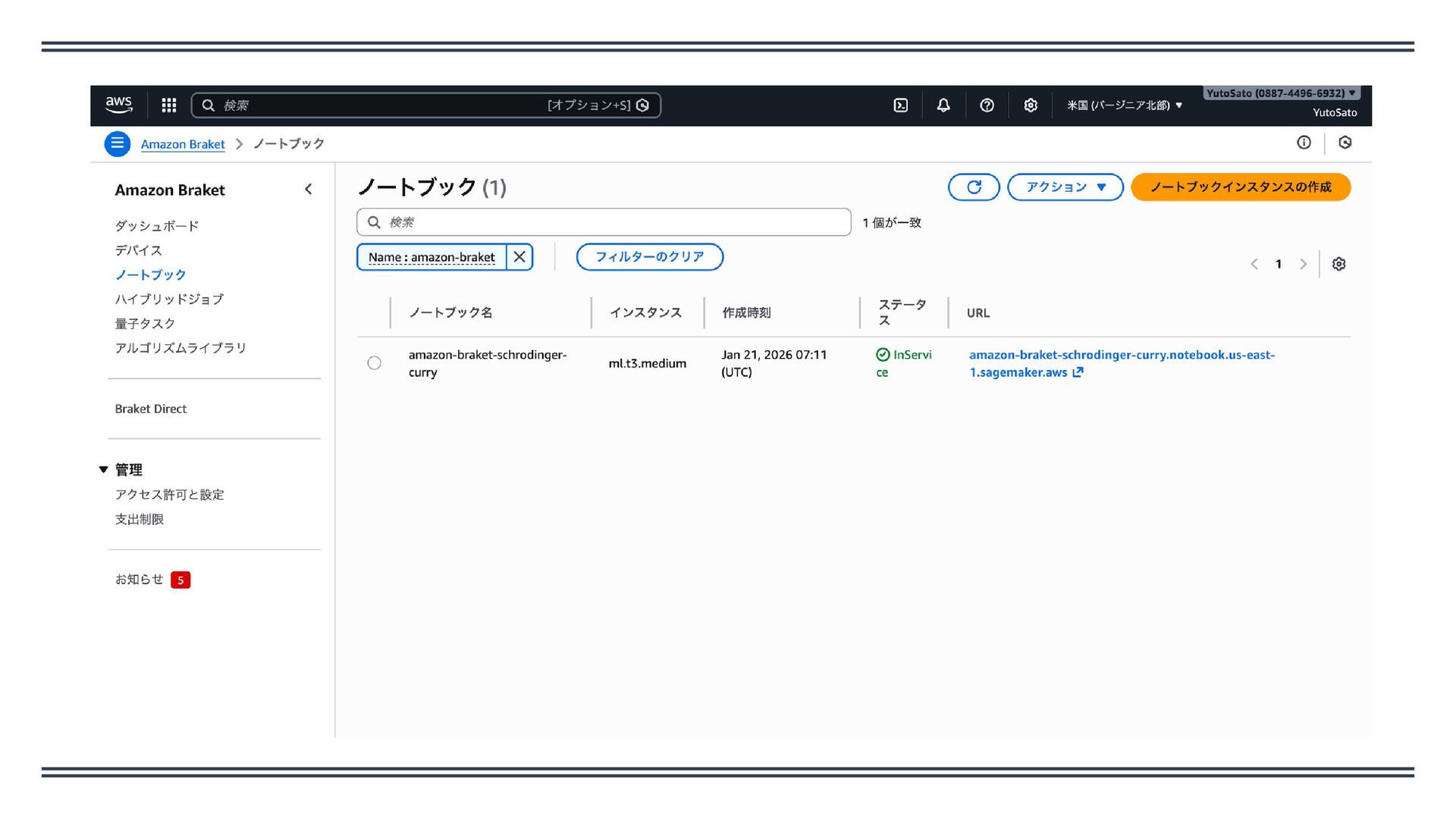
Task: Launch the CloudShell terminal icon
Action: pyautogui.click(x=900, y=105)
